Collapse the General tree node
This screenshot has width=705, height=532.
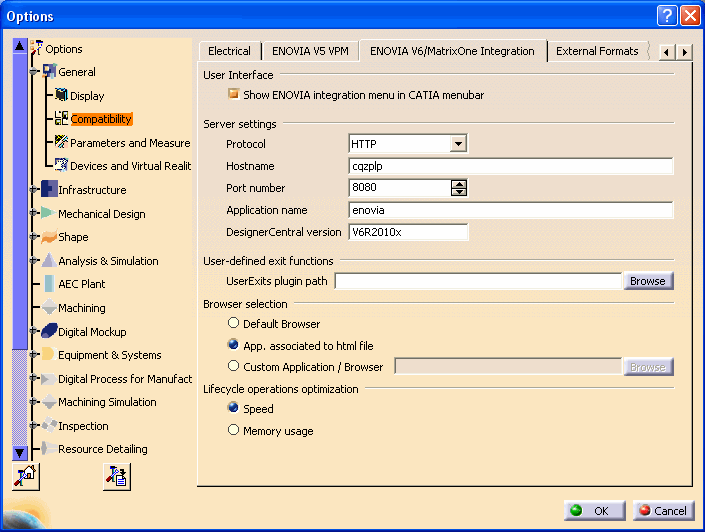[x=34, y=72]
